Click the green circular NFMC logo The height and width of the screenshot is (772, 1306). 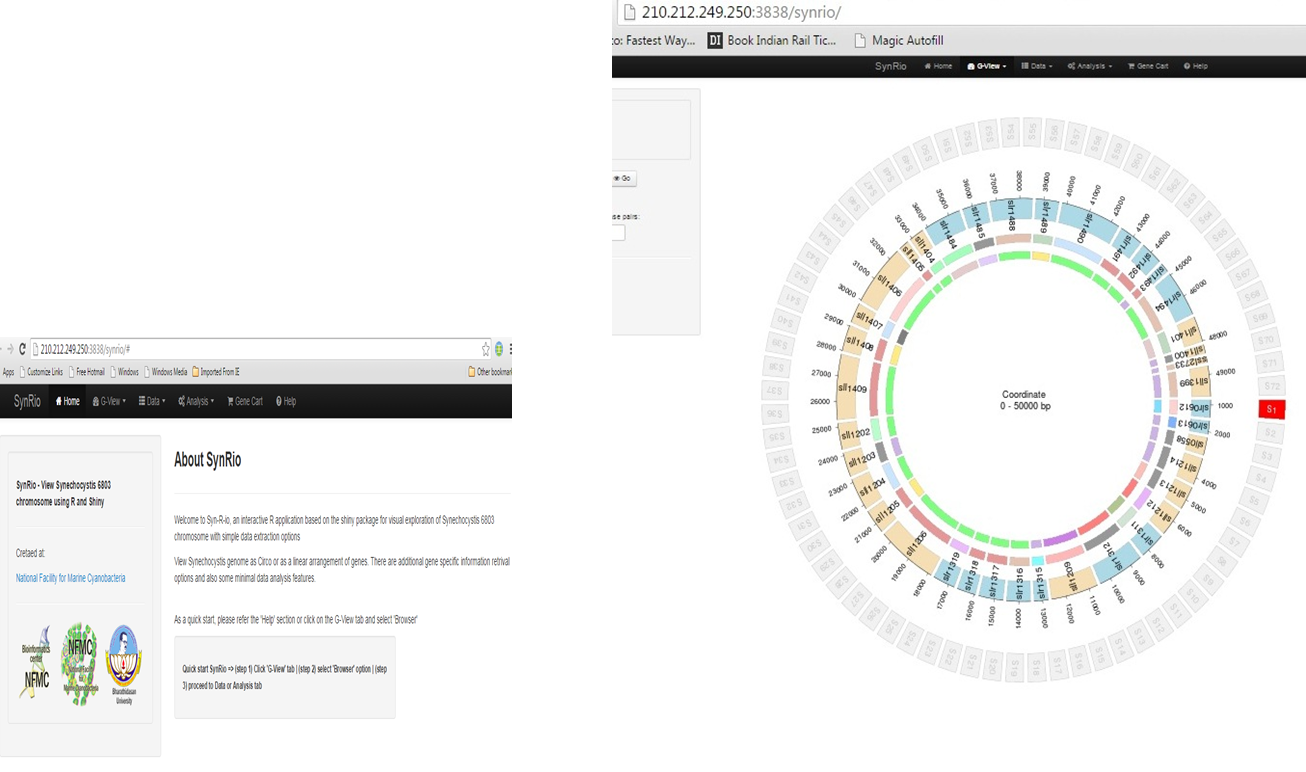pyautogui.click(x=79, y=664)
